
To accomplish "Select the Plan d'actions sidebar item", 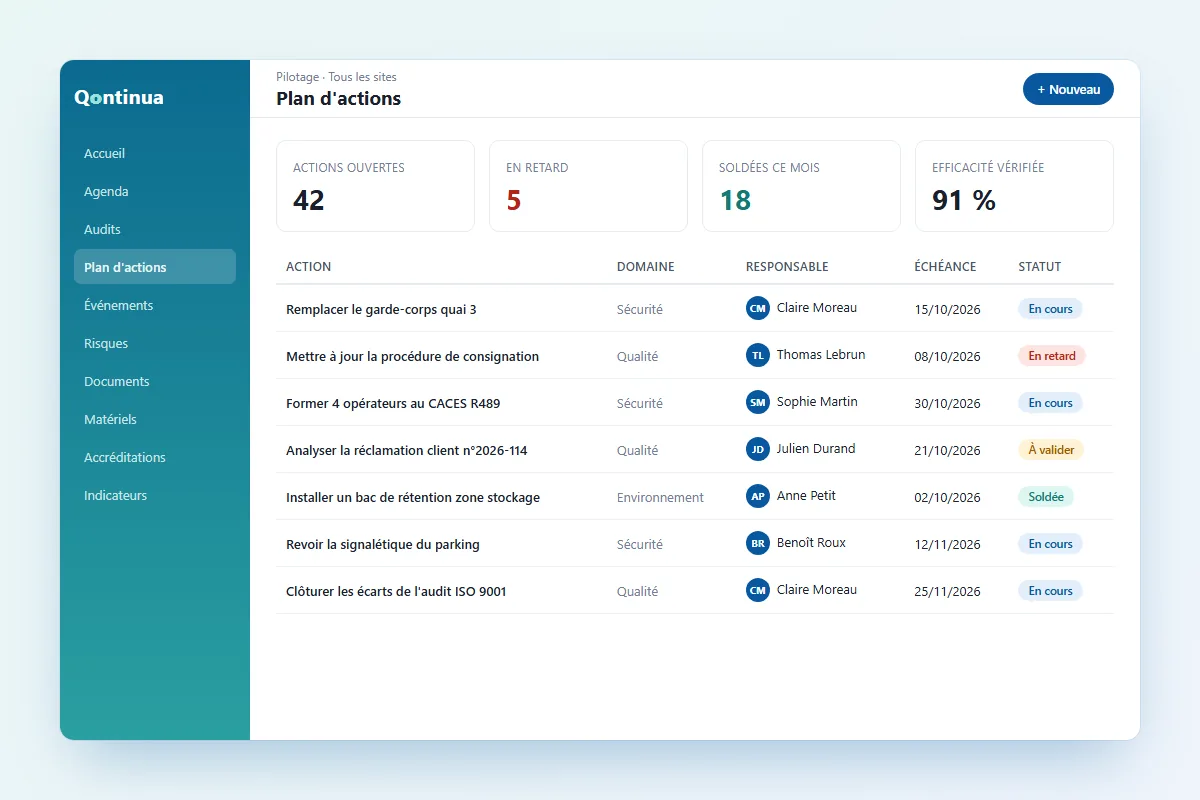I will (155, 267).
